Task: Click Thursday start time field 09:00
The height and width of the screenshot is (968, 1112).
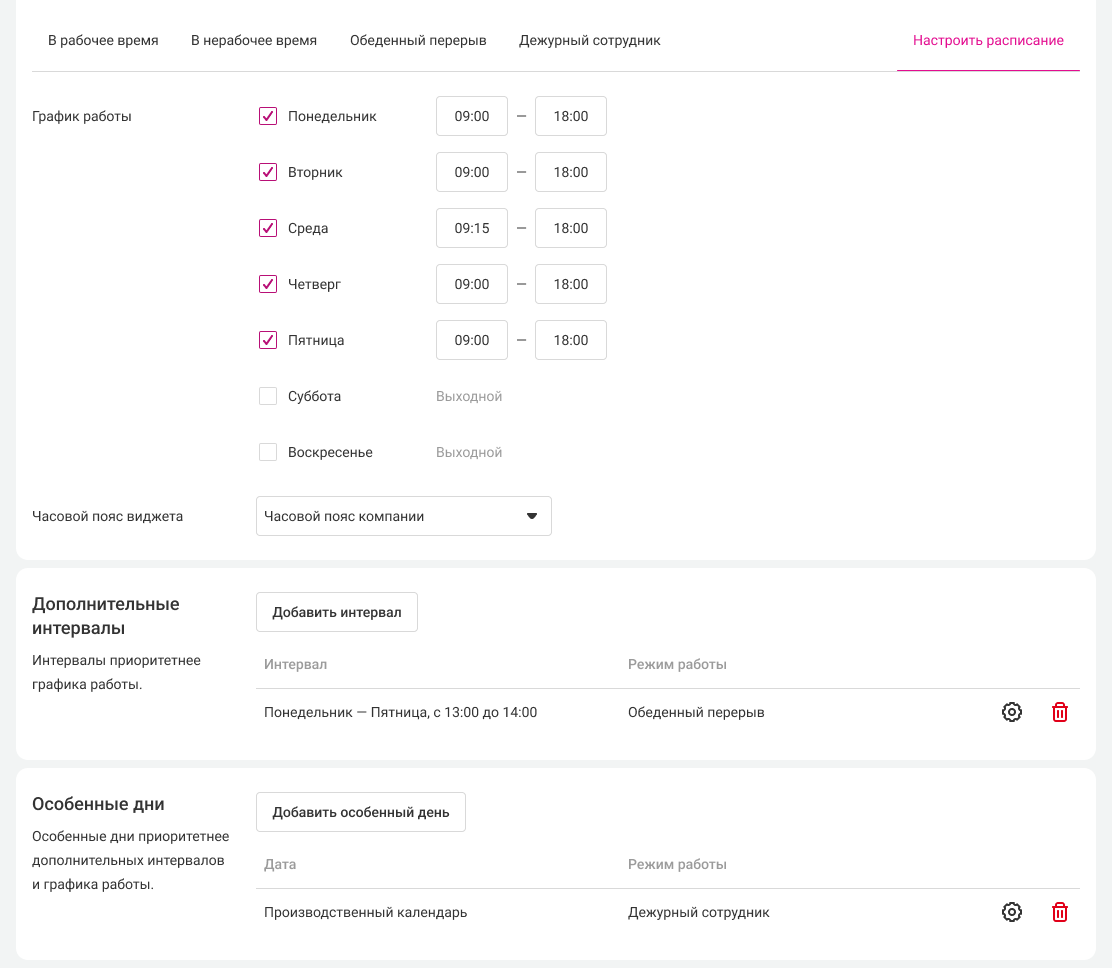Action: [x=472, y=284]
